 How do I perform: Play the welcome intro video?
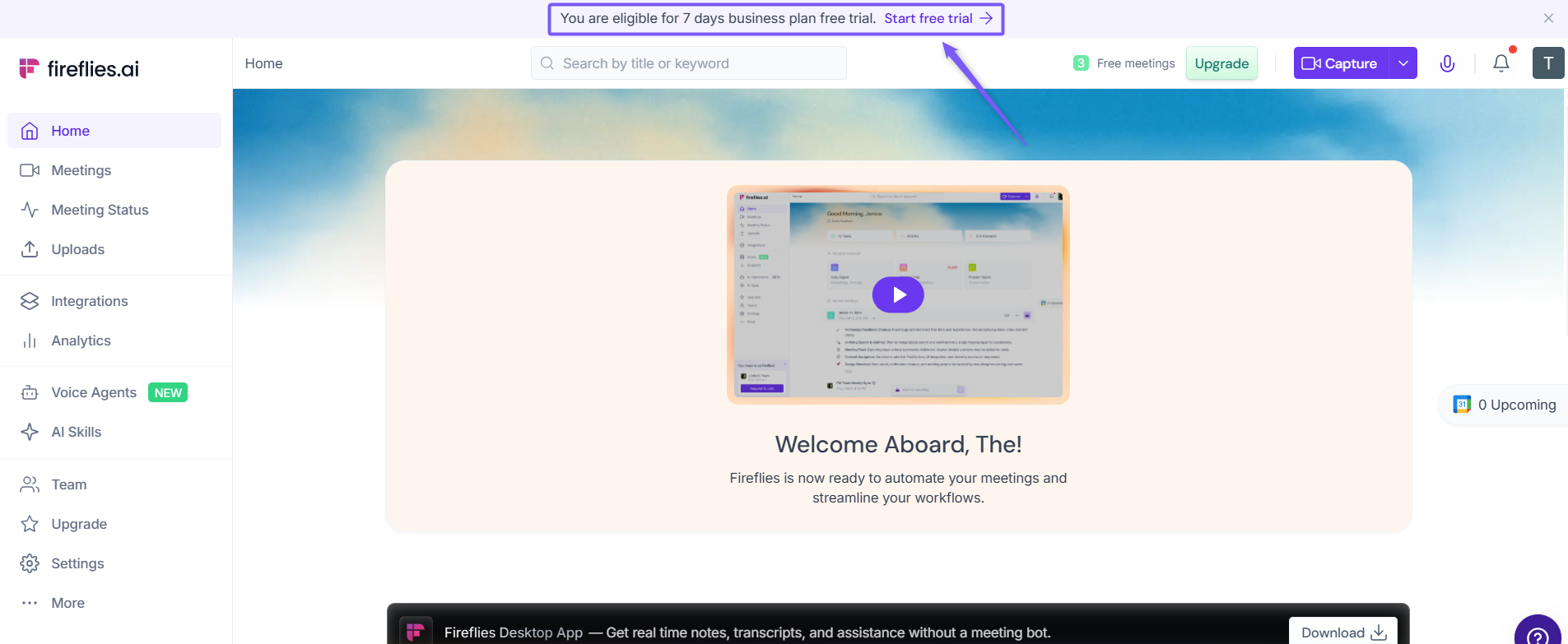[x=898, y=294]
